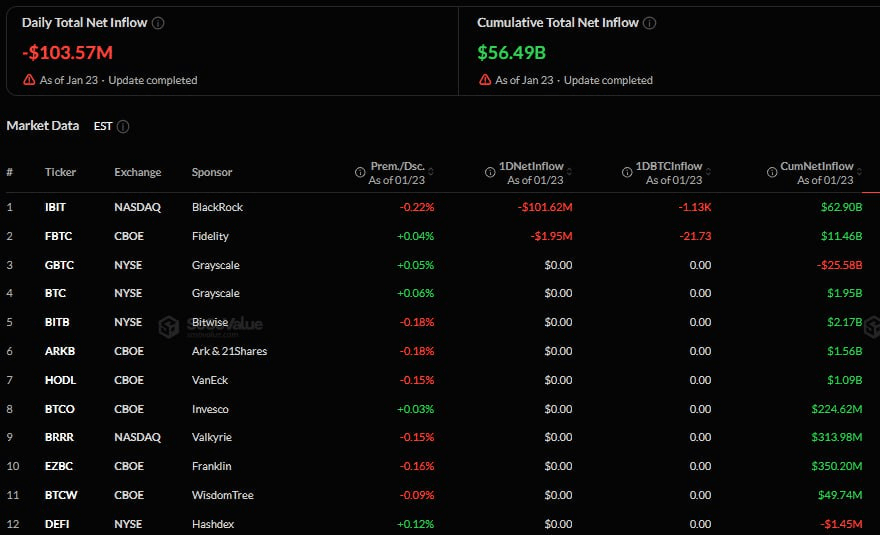Click the -$101.62M IBIT net inflow

tap(545, 207)
